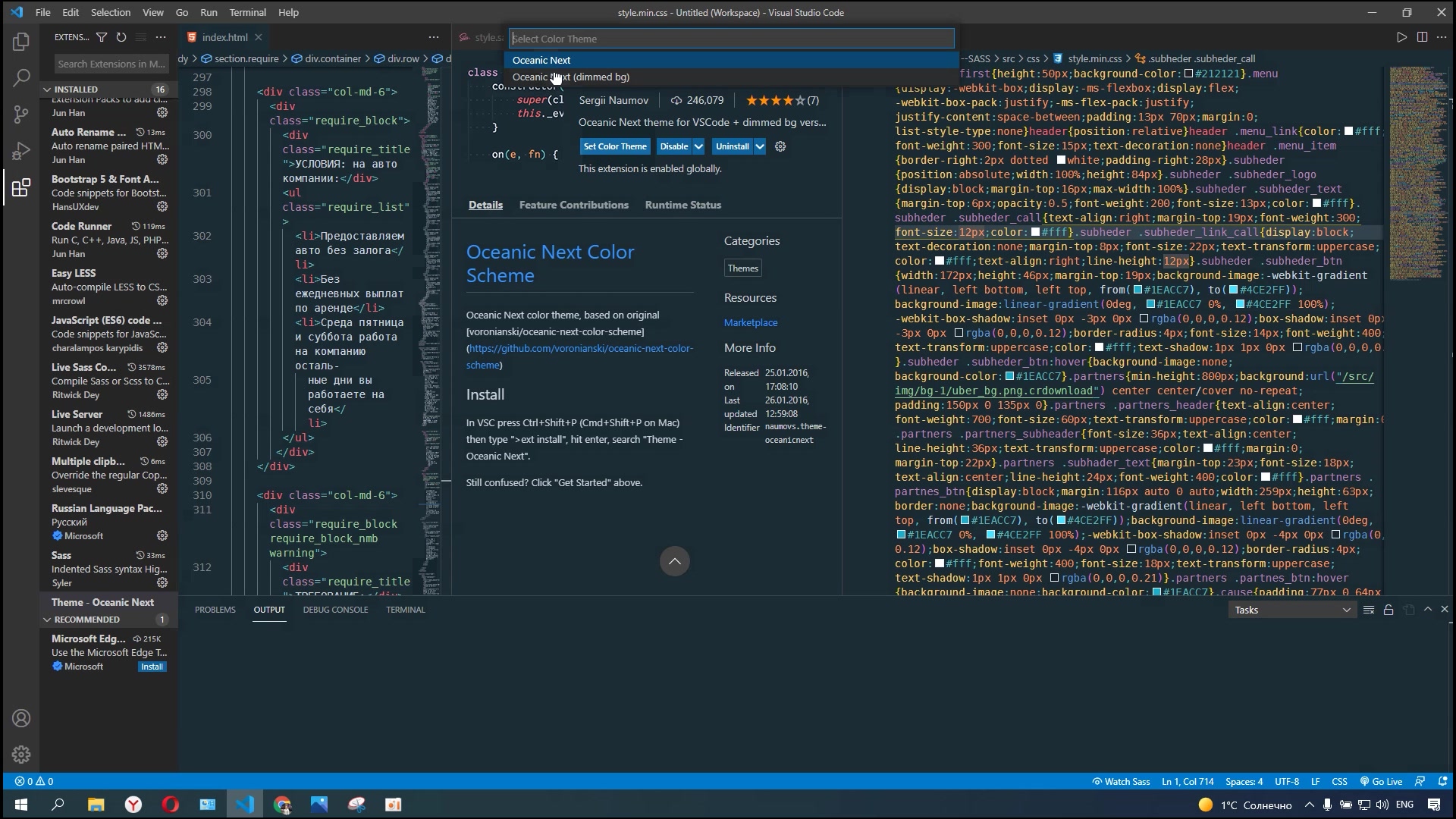The width and height of the screenshot is (1456, 819).
Task: Close the index.html tab
Action: point(259,37)
